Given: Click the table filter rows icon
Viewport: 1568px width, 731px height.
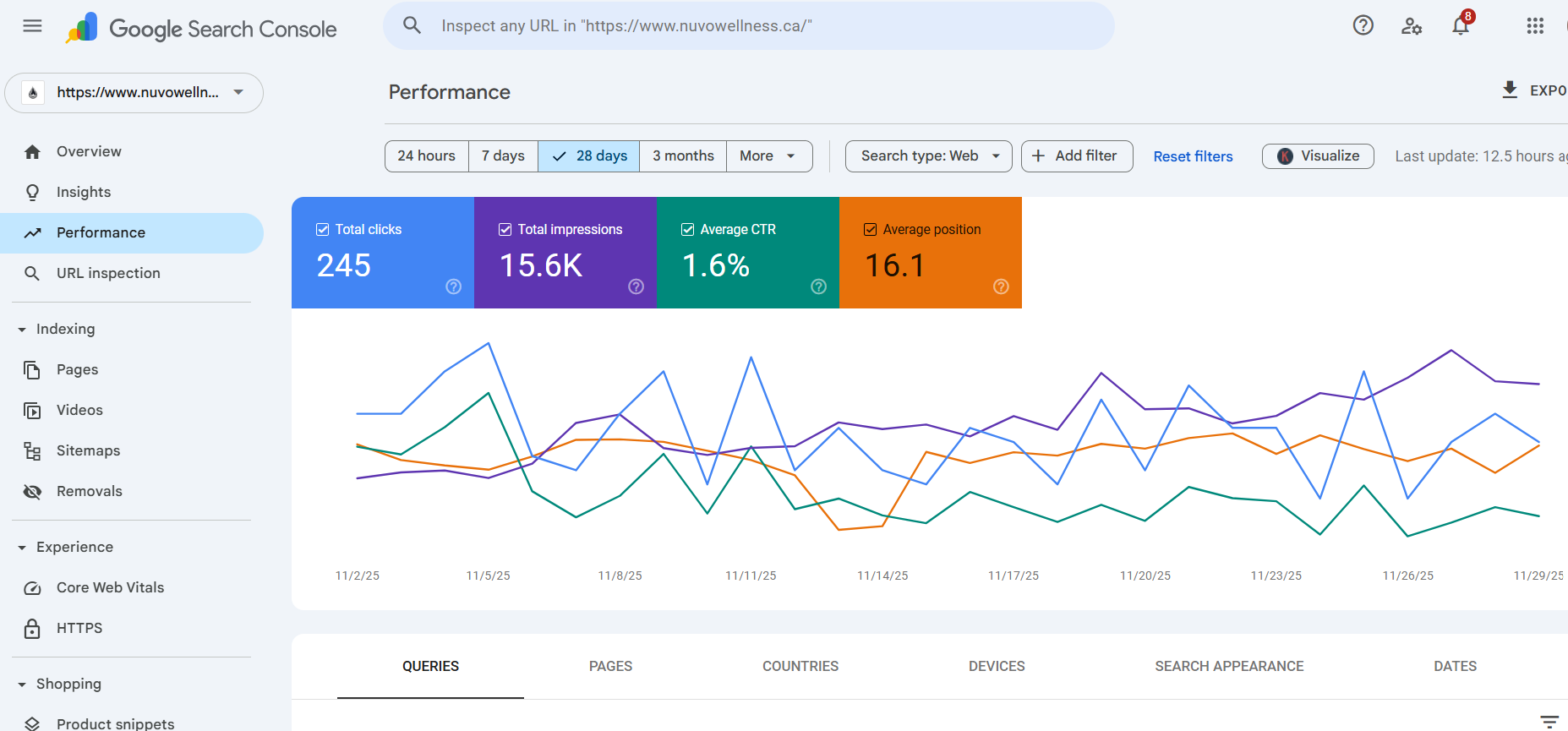Looking at the screenshot, I should coord(1549,721).
